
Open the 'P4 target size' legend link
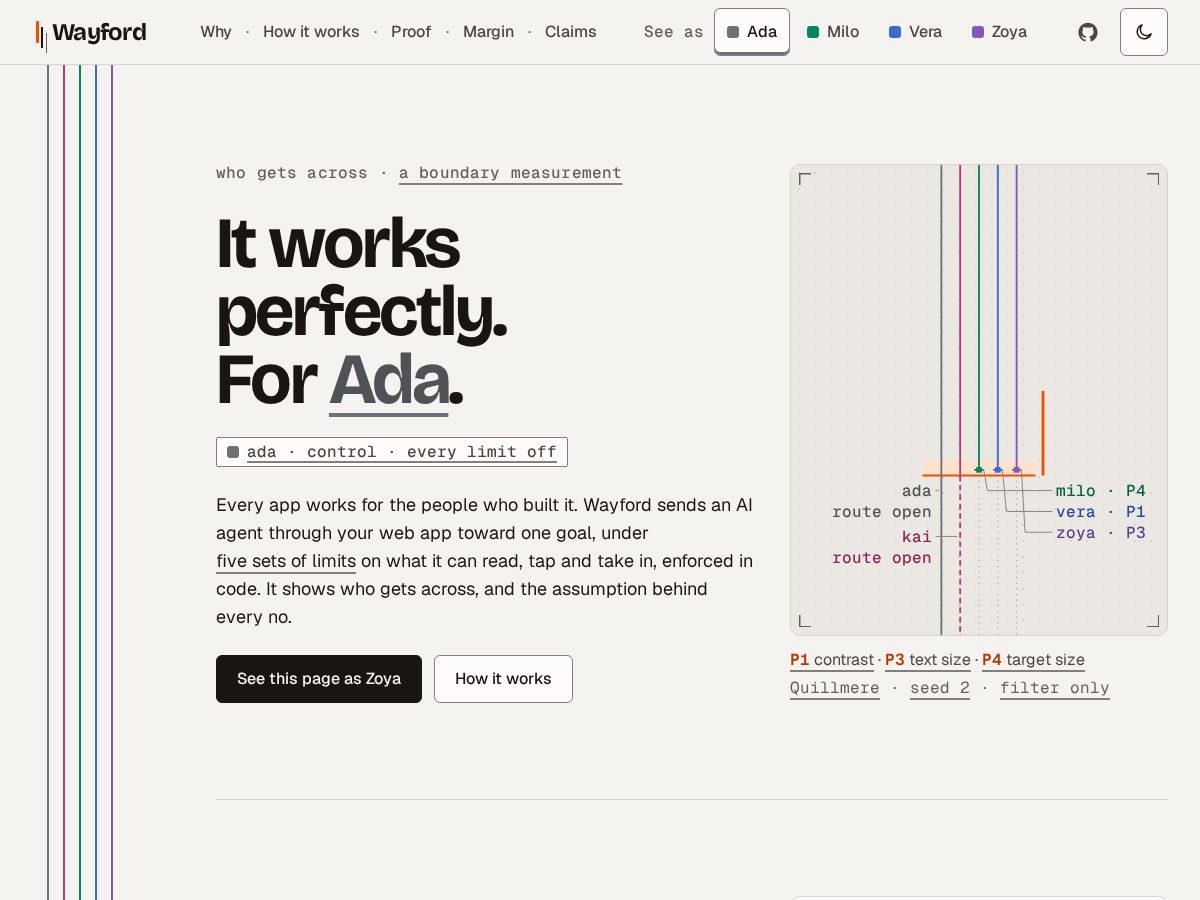[x=1033, y=660]
